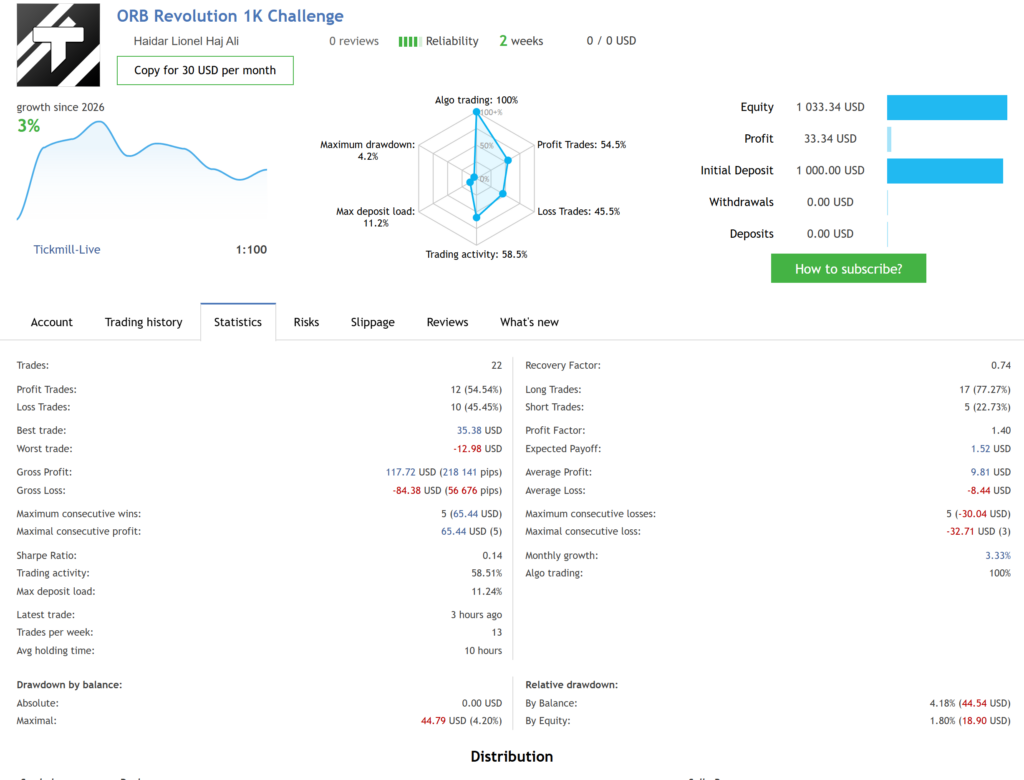Click the radar chart Algo trading point
Image resolution: width=1024 pixels, height=780 pixels.
tap(477, 112)
